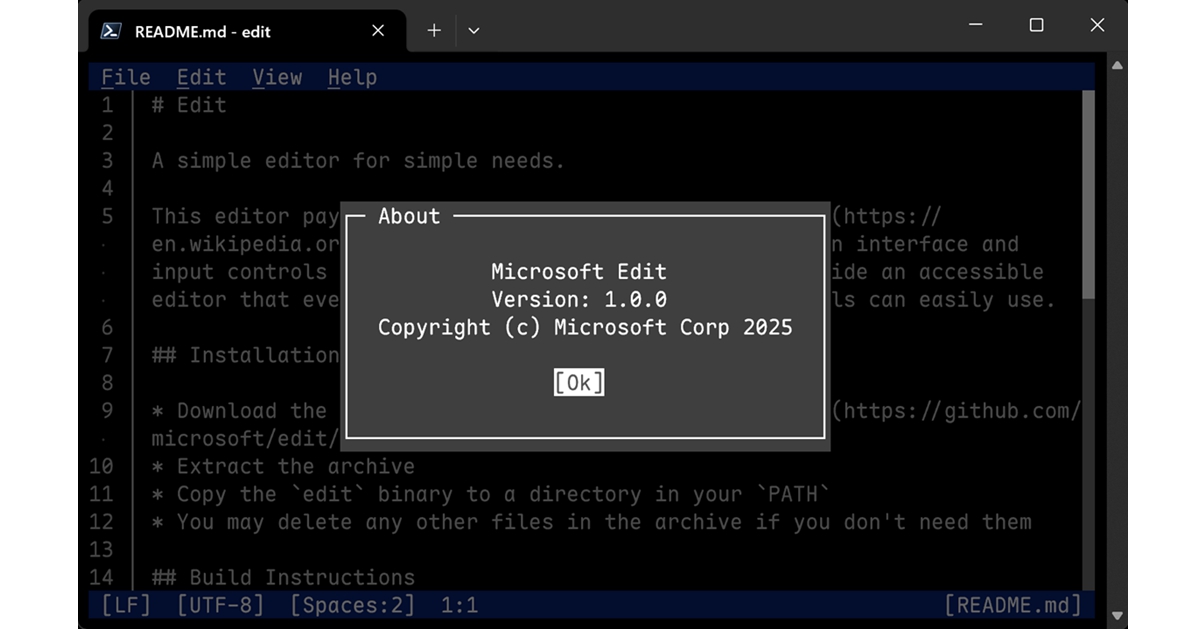
Task: Toggle the LF line ending indicator
Action: click(126, 605)
